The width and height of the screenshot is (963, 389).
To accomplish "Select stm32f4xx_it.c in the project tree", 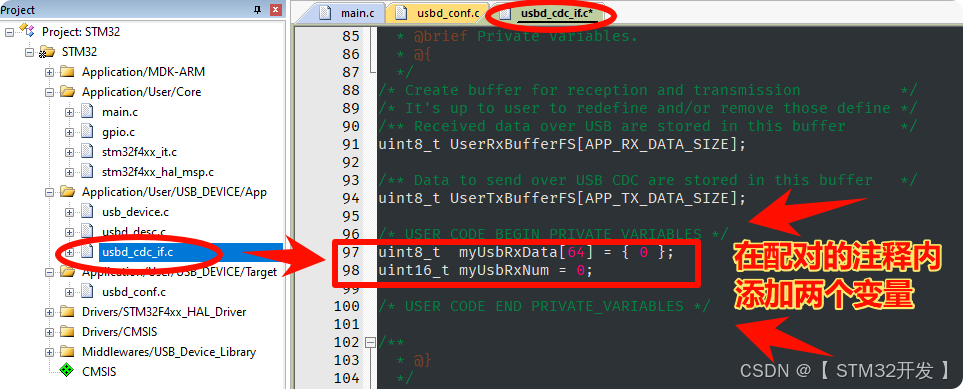I will point(139,152).
